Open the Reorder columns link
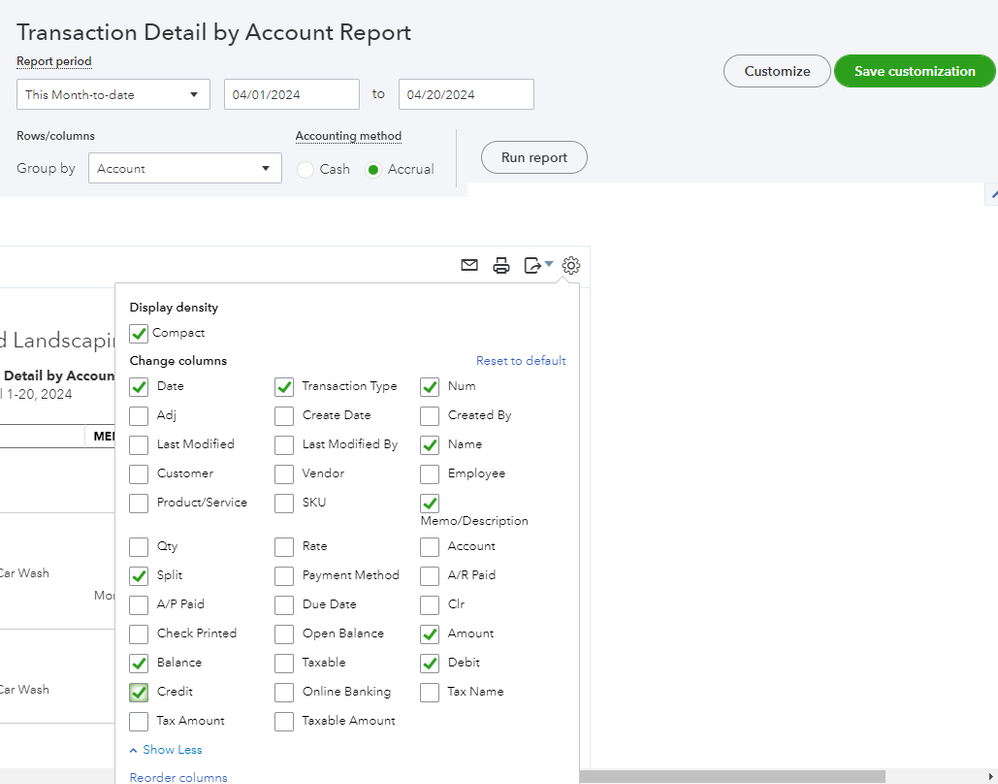 coord(178,777)
